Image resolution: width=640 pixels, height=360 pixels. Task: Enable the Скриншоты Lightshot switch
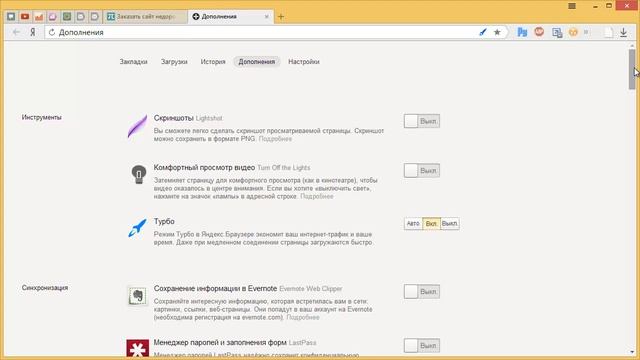click(x=422, y=121)
